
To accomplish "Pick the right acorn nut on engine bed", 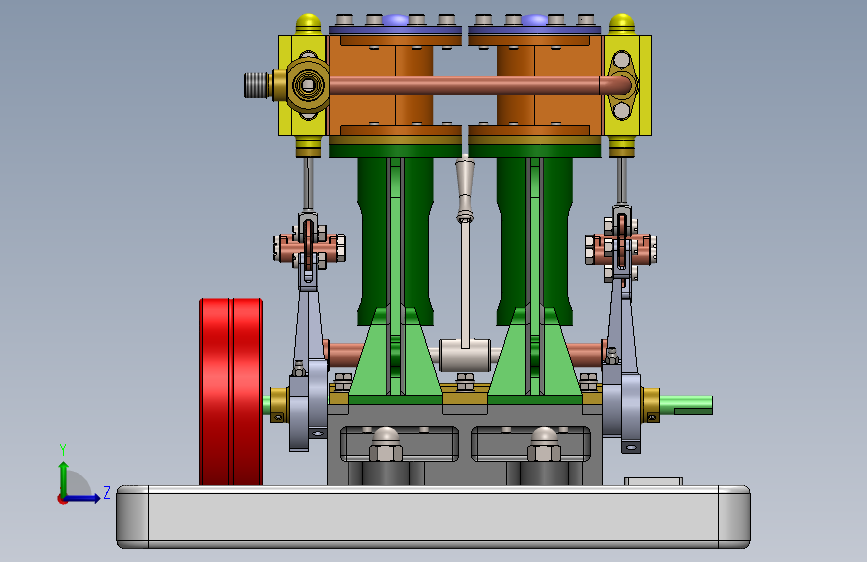I will click(x=544, y=444).
